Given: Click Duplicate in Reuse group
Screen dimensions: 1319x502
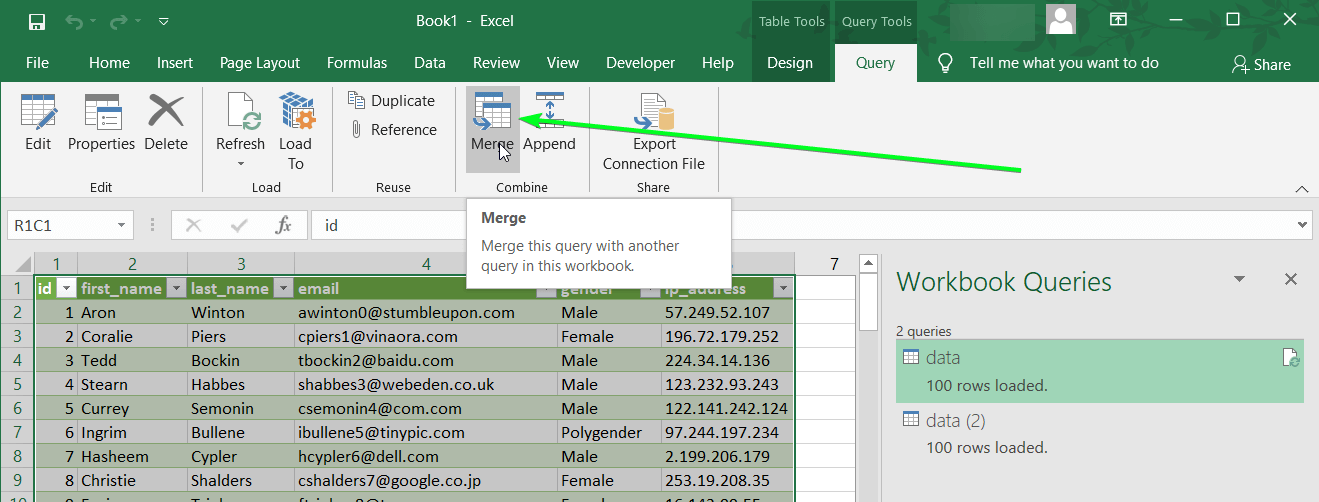Looking at the screenshot, I should 391,100.
